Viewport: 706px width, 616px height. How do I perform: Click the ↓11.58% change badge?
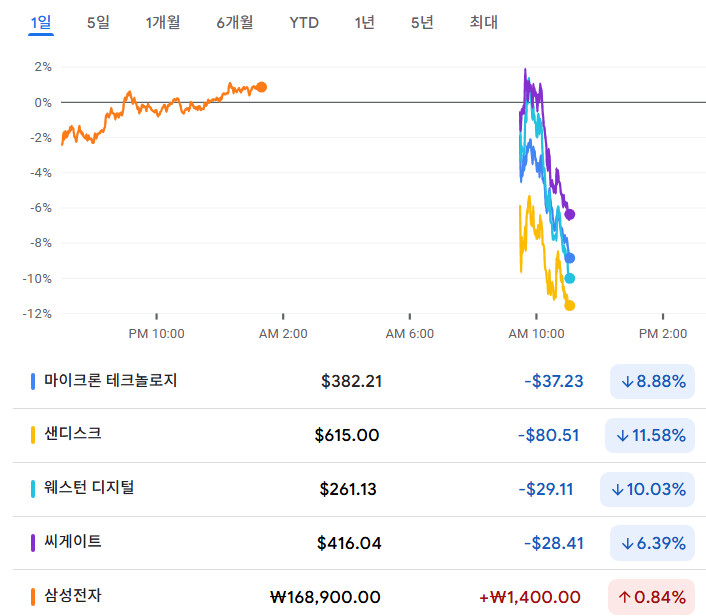(650, 435)
